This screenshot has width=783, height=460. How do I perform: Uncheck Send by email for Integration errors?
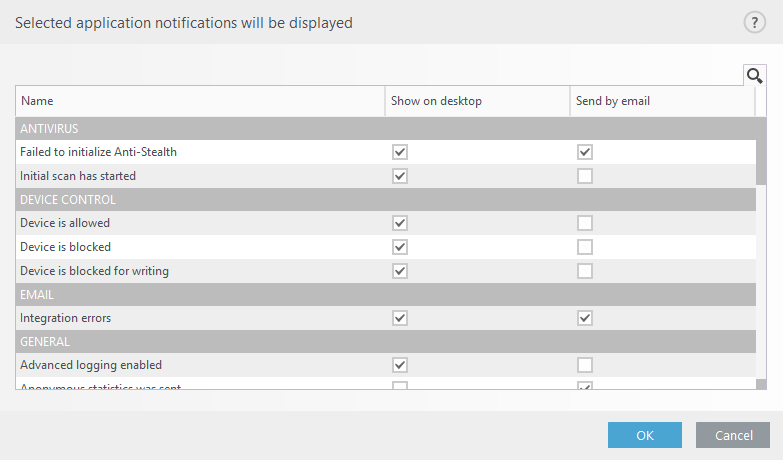coord(585,318)
